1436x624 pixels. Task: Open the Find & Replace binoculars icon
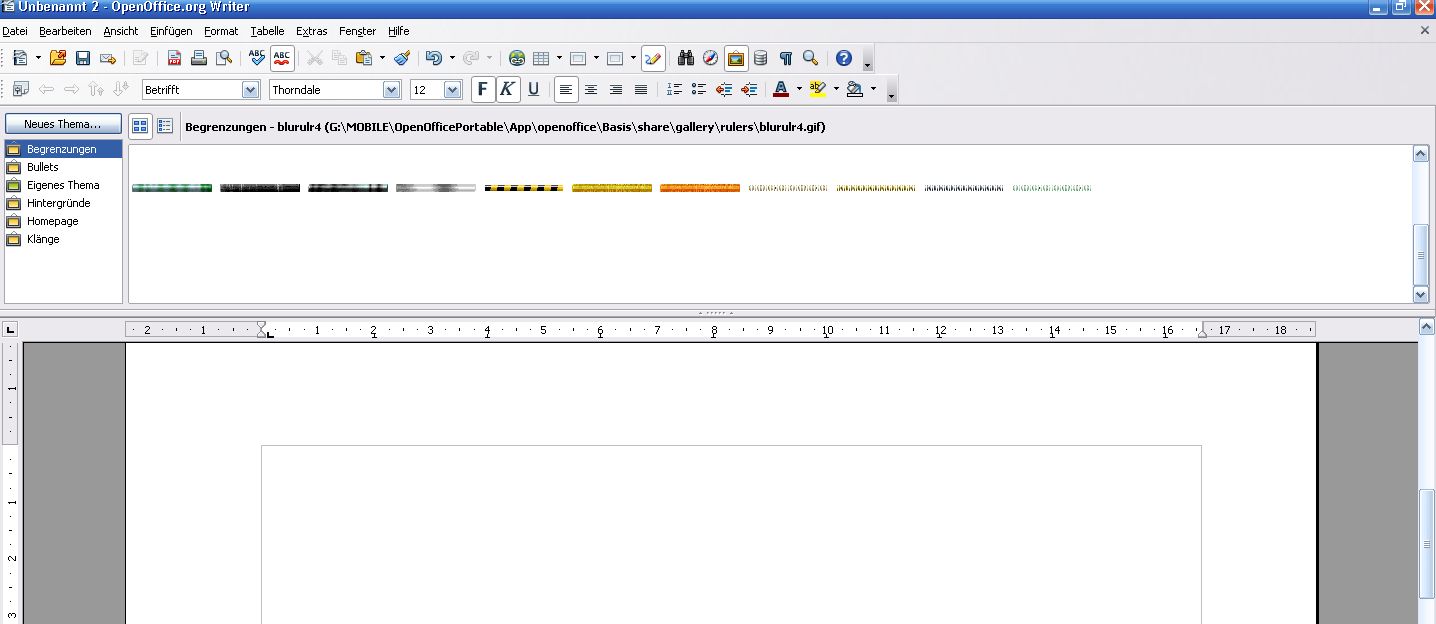tap(686, 58)
